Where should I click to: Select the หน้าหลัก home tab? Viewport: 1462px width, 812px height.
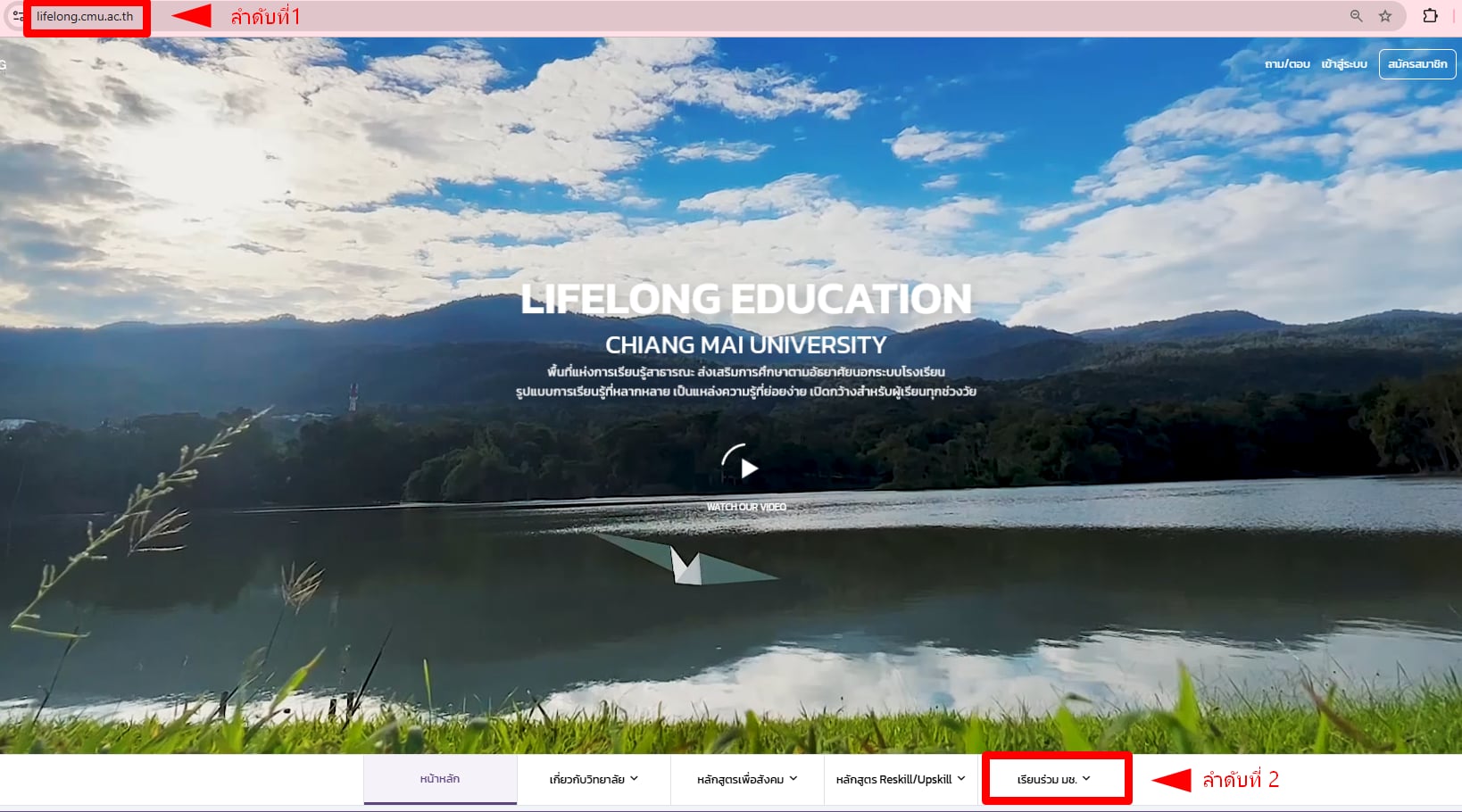(x=440, y=779)
